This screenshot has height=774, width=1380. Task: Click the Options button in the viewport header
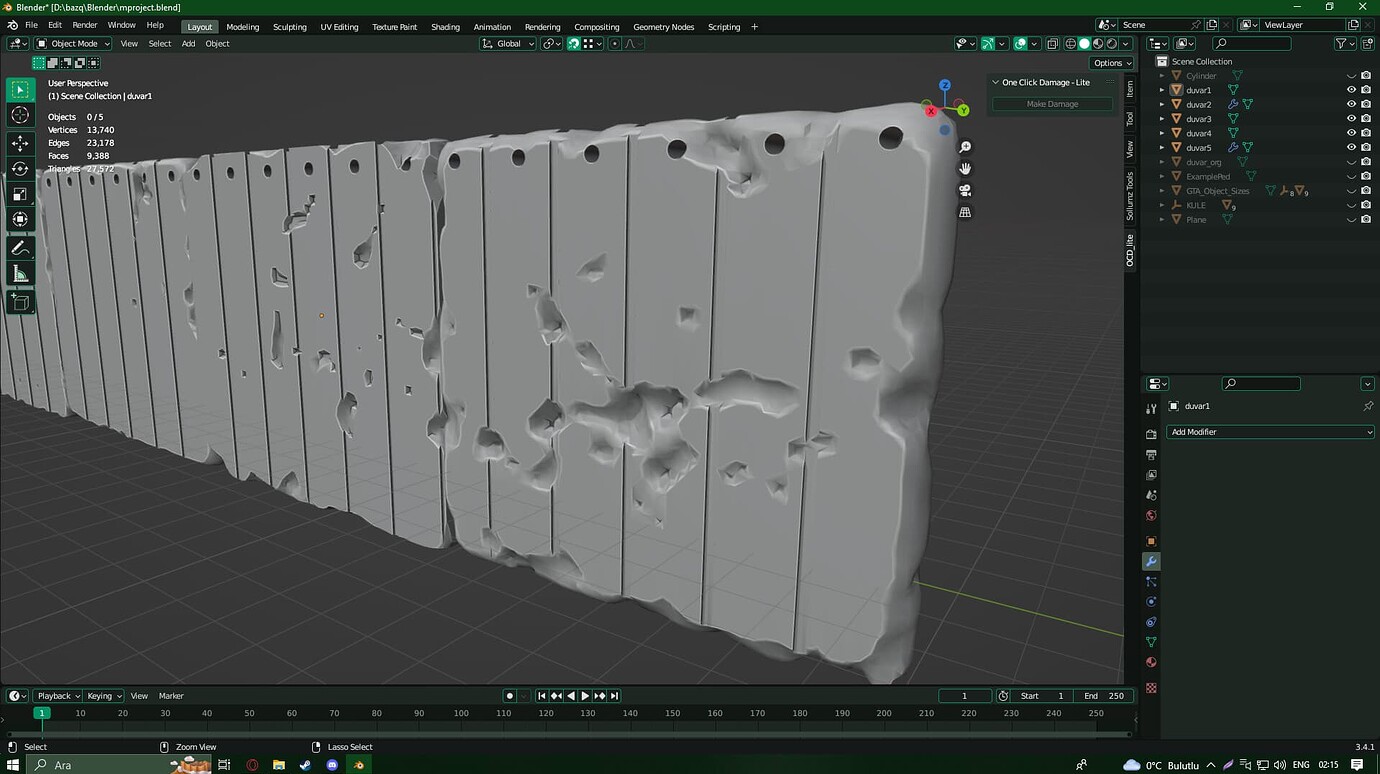coord(1109,62)
